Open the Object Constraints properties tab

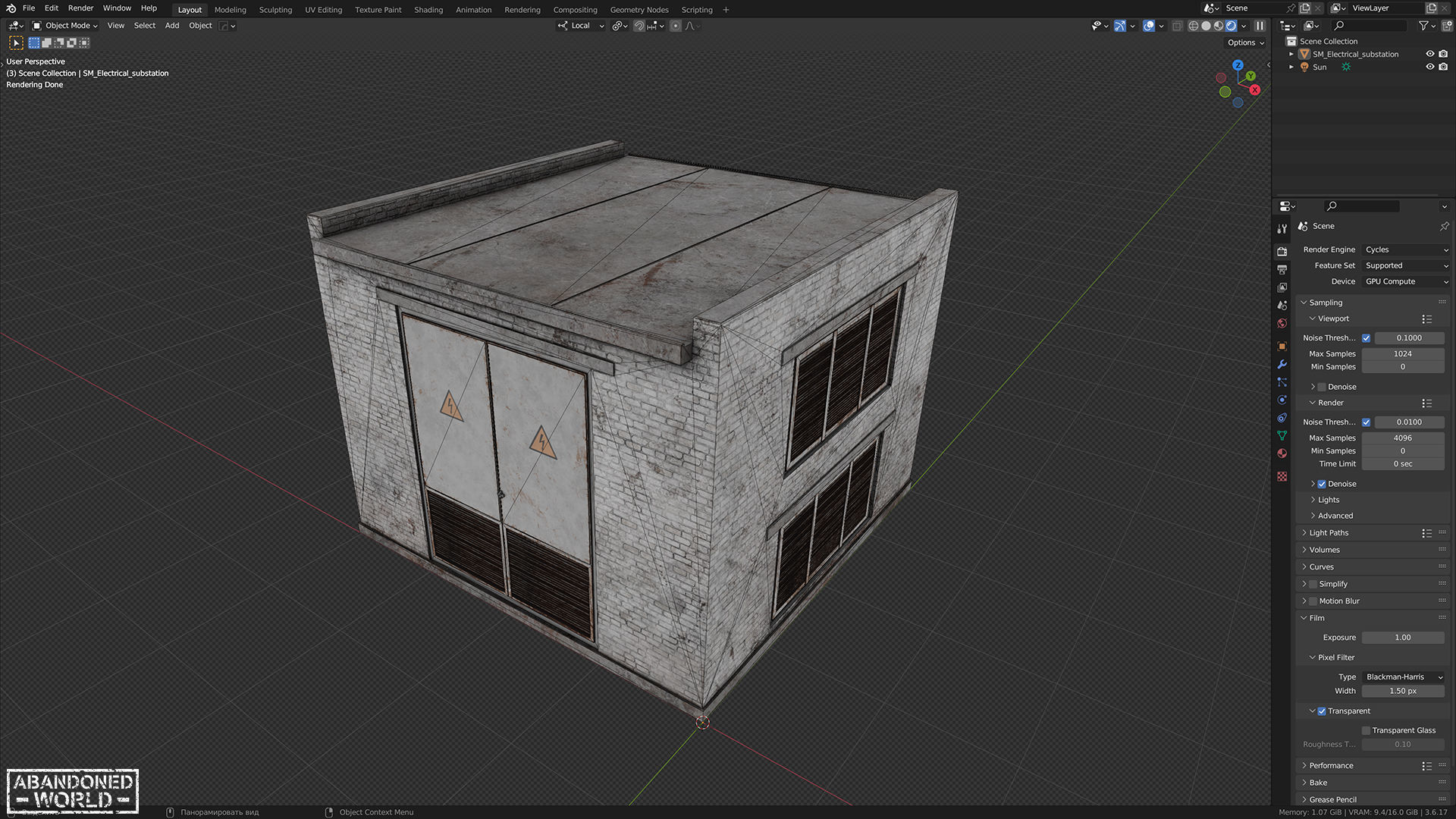click(x=1282, y=418)
